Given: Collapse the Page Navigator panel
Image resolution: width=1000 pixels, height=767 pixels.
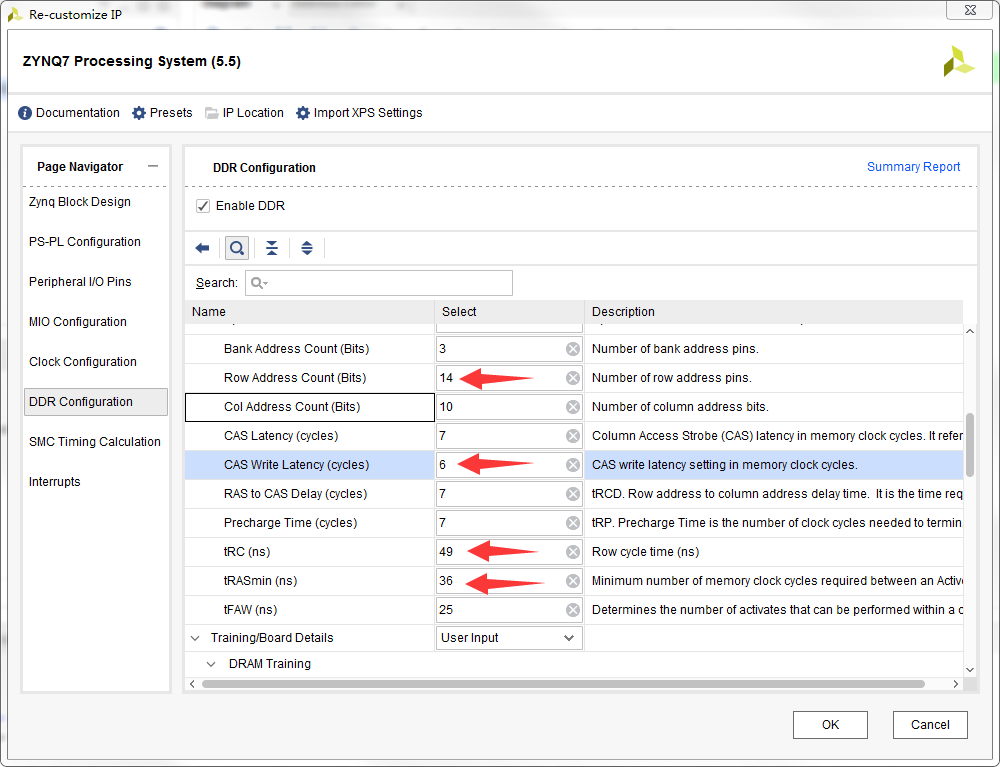Looking at the screenshot, I should tap(152, 166).
